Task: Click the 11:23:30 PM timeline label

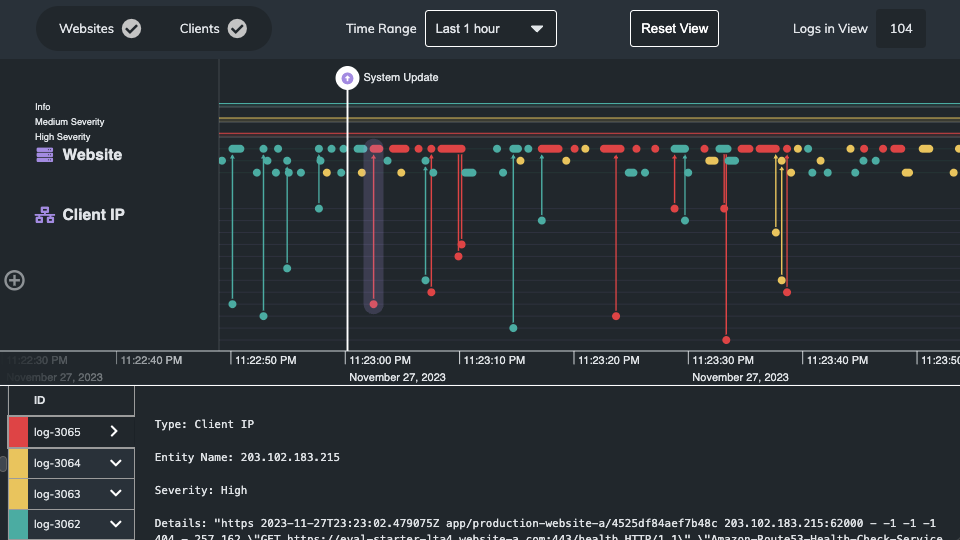Action: click(x=725, y=360)
